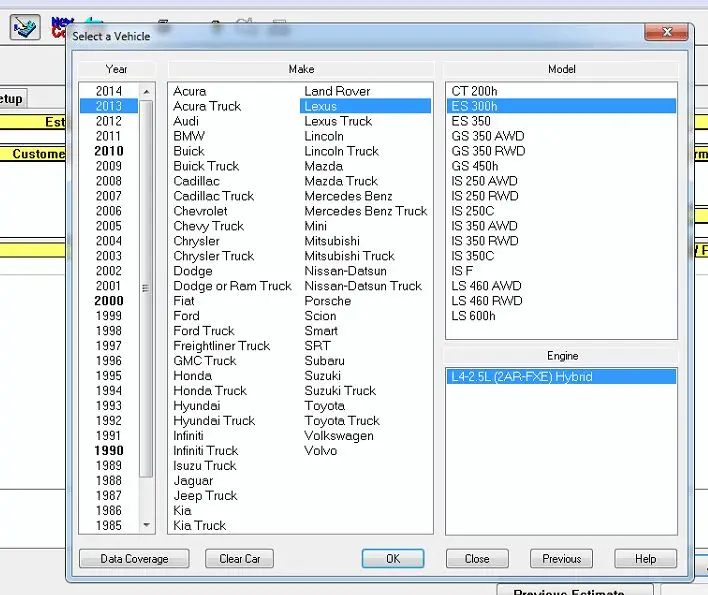Choose year 2010 from the list
The width and height of the screenshot is (708, 595).
108,151
